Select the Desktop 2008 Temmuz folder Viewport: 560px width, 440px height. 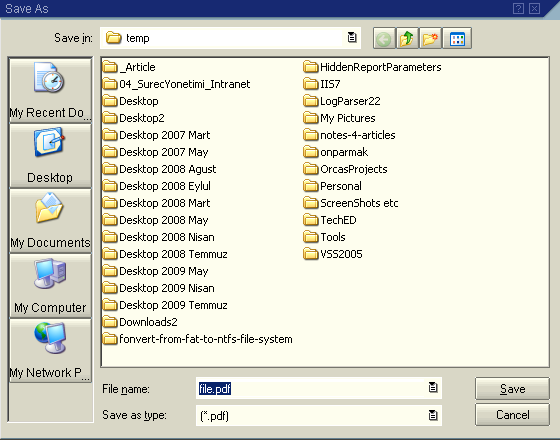(x=165, y=254)
